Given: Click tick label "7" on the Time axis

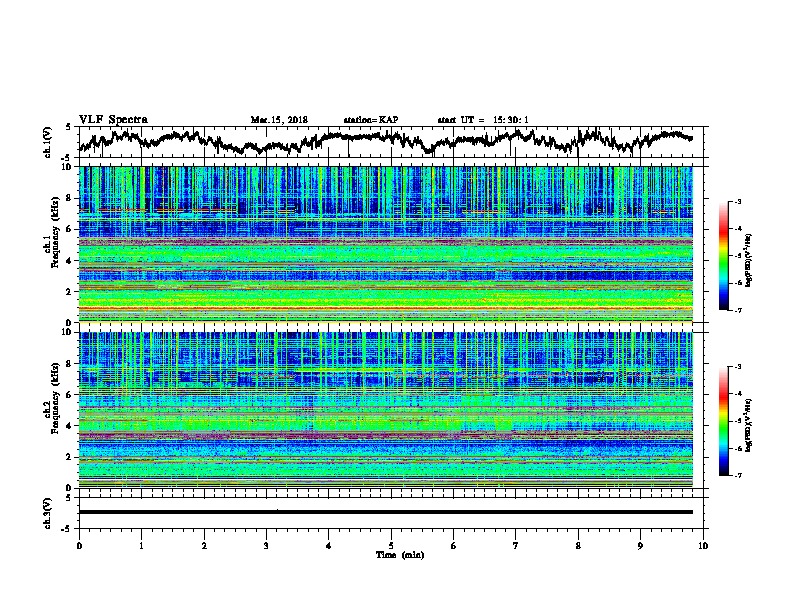Looking at the screenshot, I should pyautogui.click(x=516, y=546).
